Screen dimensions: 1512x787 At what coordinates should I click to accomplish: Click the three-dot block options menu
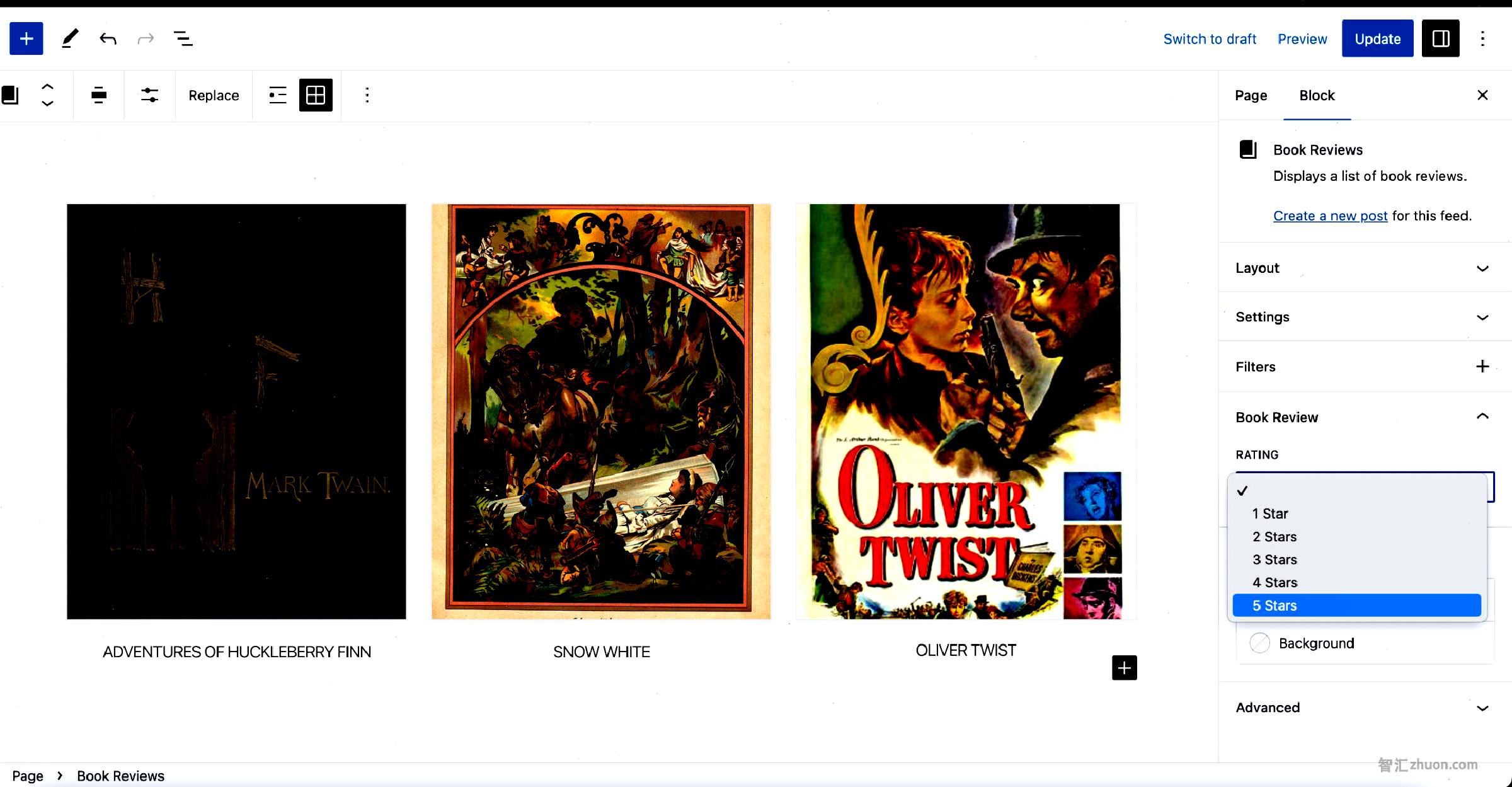tap(365, 95)
